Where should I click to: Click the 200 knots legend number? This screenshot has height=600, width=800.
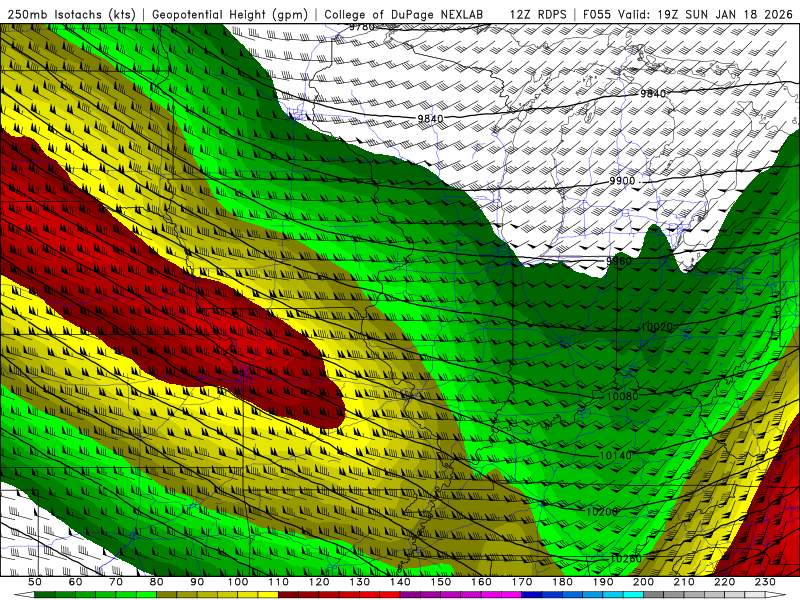(x=643, y=582)
